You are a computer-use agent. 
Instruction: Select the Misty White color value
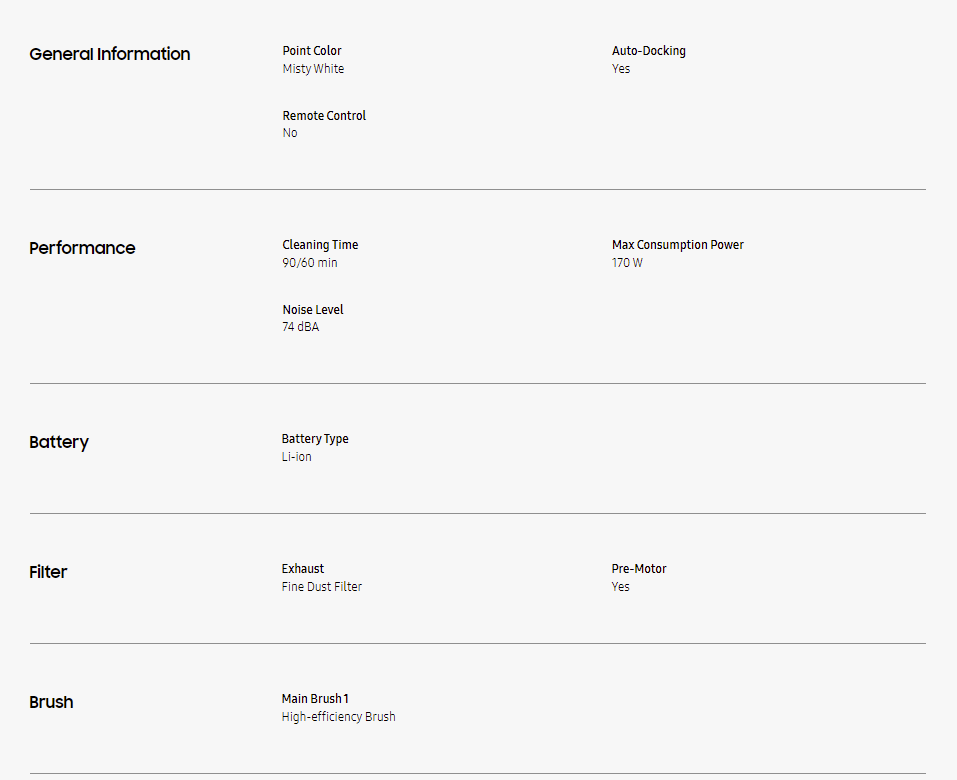point(313,69)
